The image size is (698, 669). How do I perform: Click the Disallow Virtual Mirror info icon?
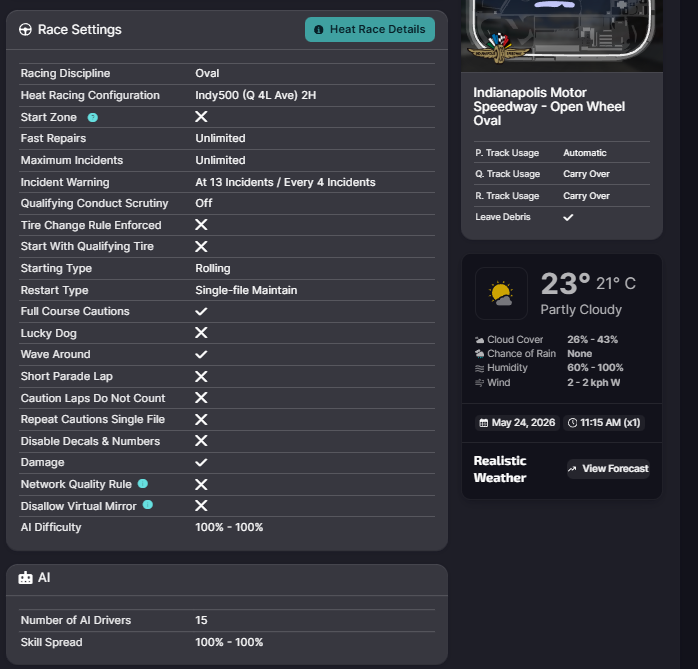(147, 505)
